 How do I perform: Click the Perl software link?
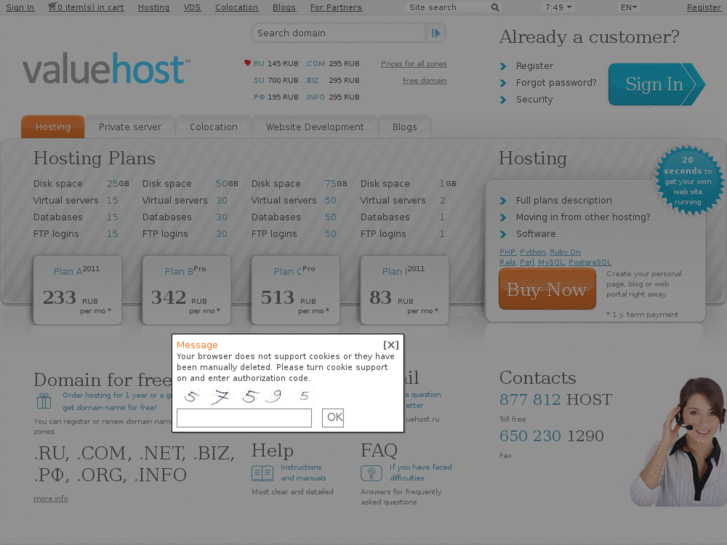point(527,262)
